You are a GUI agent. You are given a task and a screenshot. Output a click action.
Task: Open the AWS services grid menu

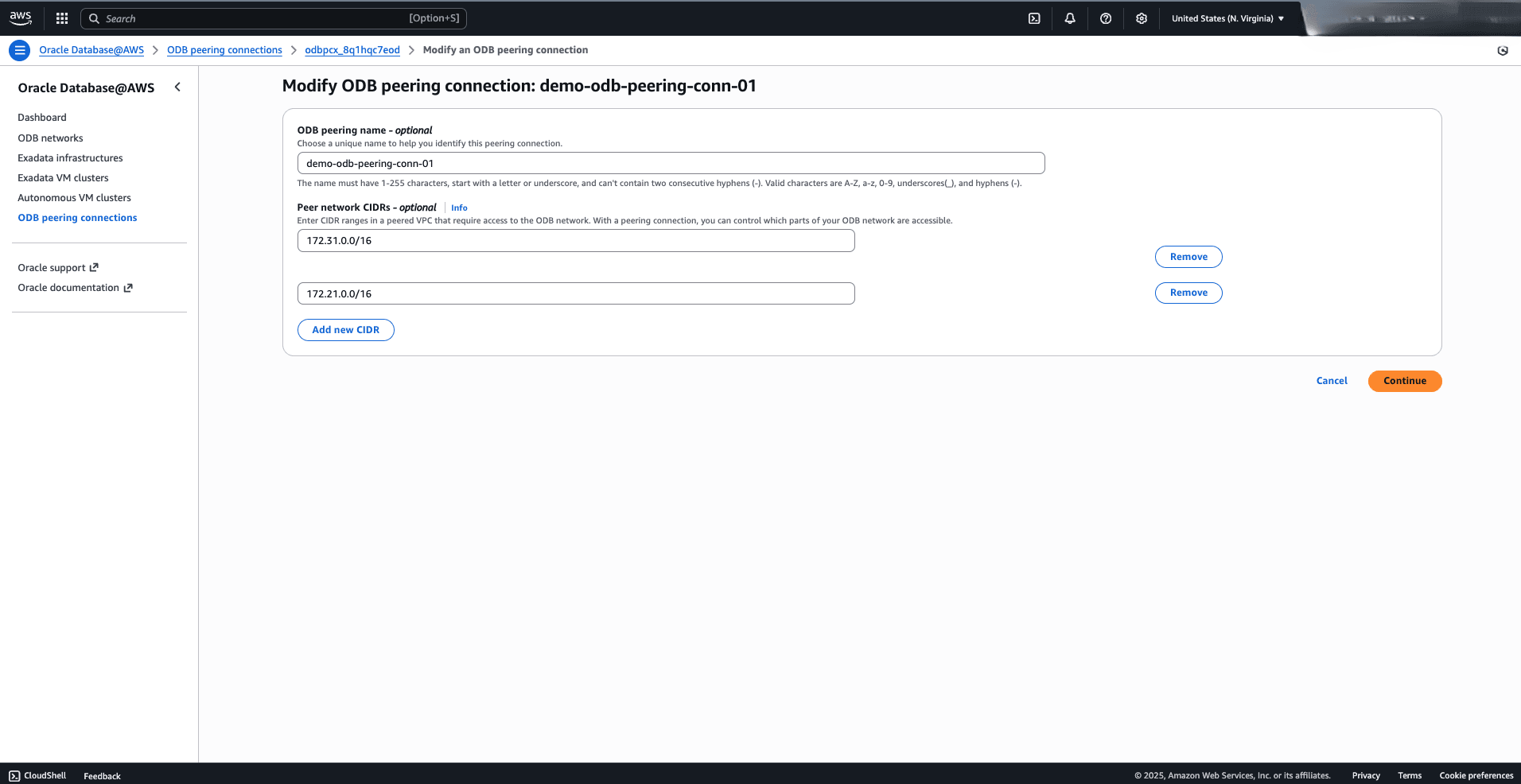(x=61, y=17)
